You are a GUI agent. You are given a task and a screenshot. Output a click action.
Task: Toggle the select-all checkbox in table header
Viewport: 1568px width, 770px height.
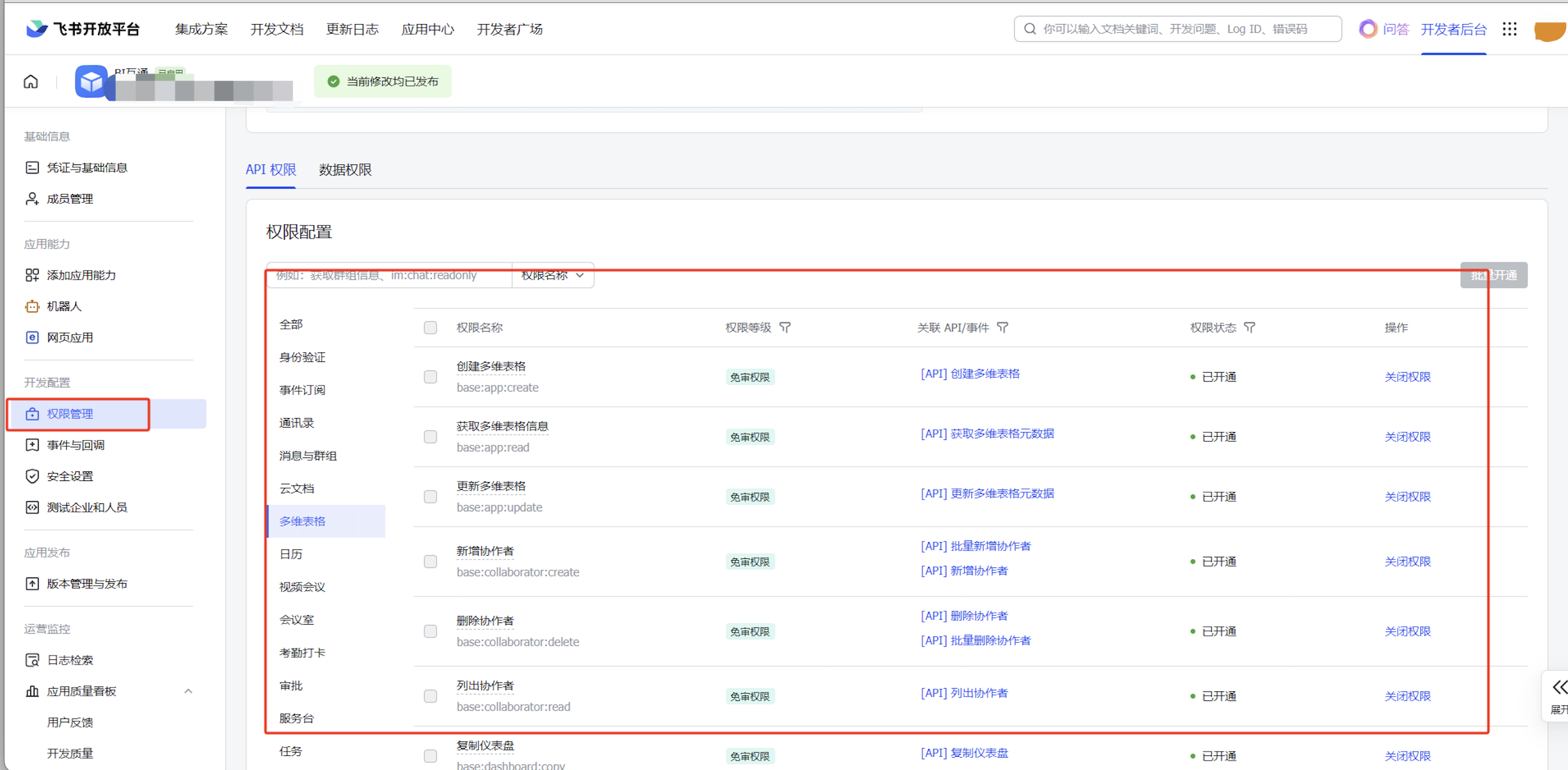[x=430, y=328]
